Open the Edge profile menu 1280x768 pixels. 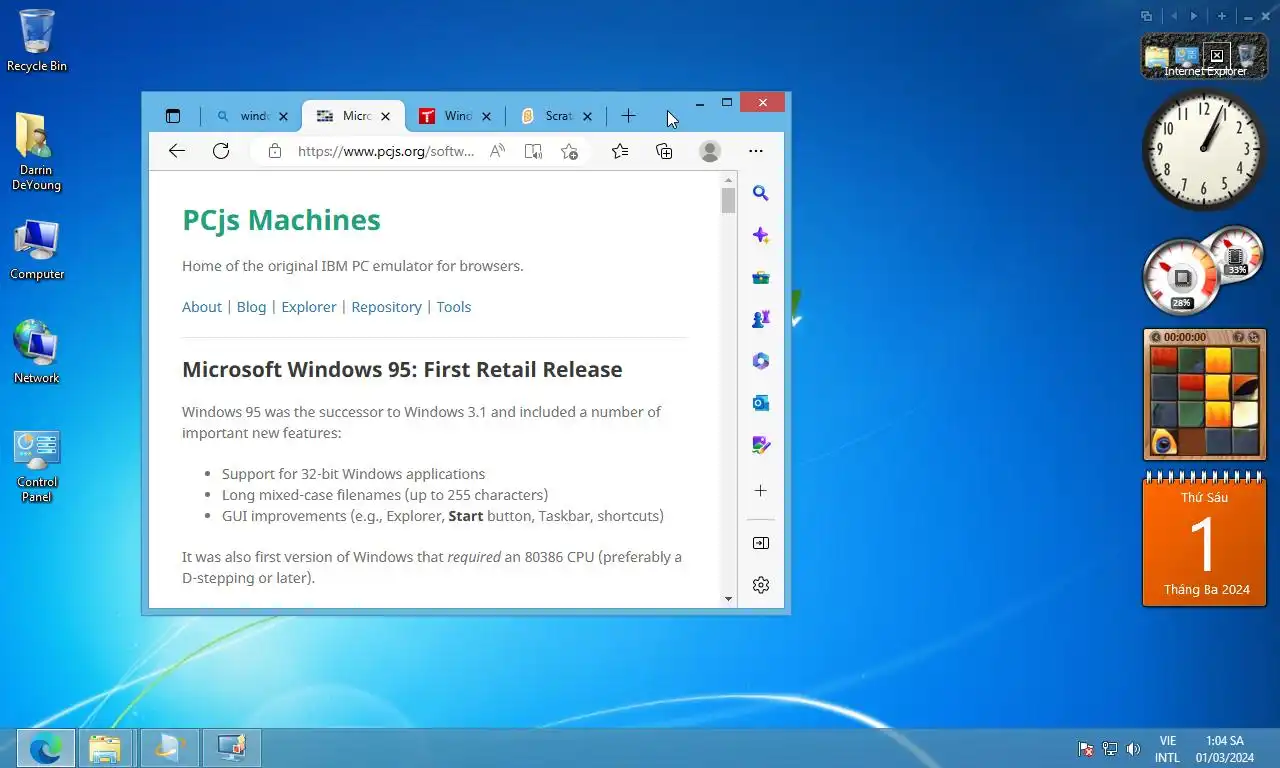[710, 151]
